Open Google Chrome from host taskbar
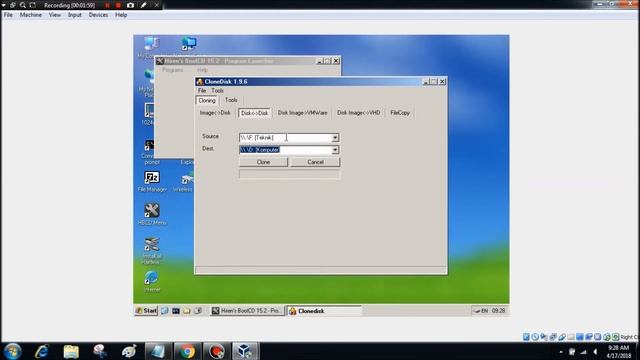Image resolution: width=640 pixels, height=360 pixels. (187, 351)
